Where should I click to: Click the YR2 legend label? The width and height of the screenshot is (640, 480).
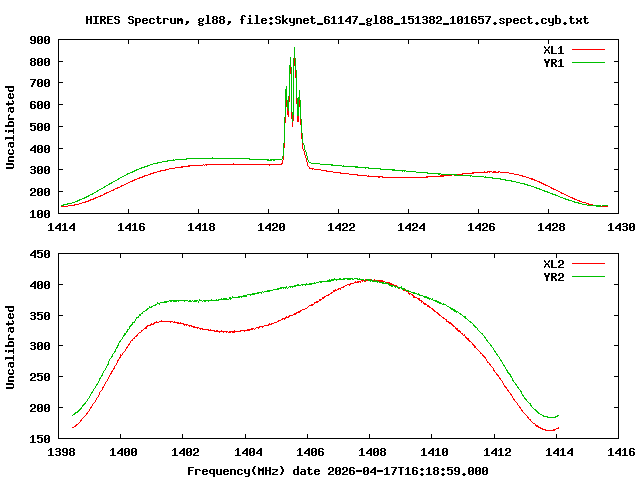coord(553,277)
